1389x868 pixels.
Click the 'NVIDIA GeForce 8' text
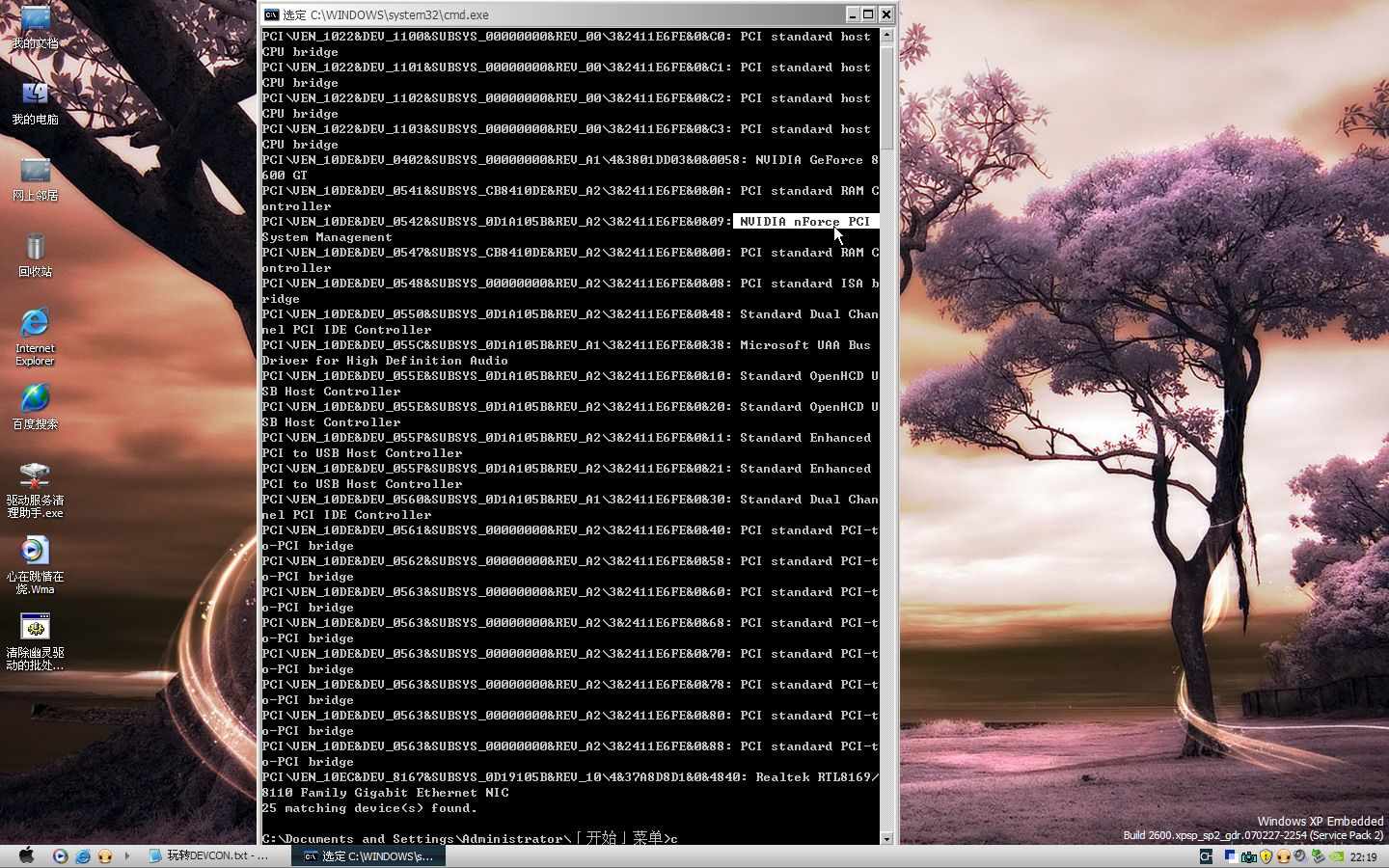pos(816,160)
